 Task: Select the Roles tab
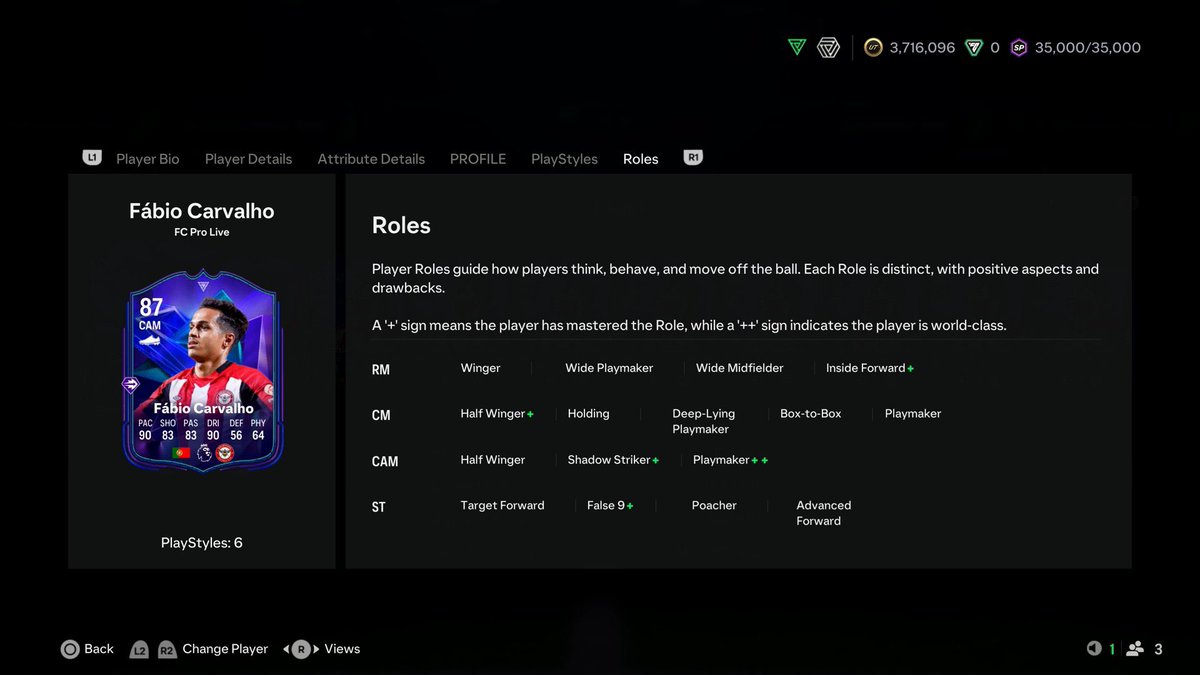point(641,159)
